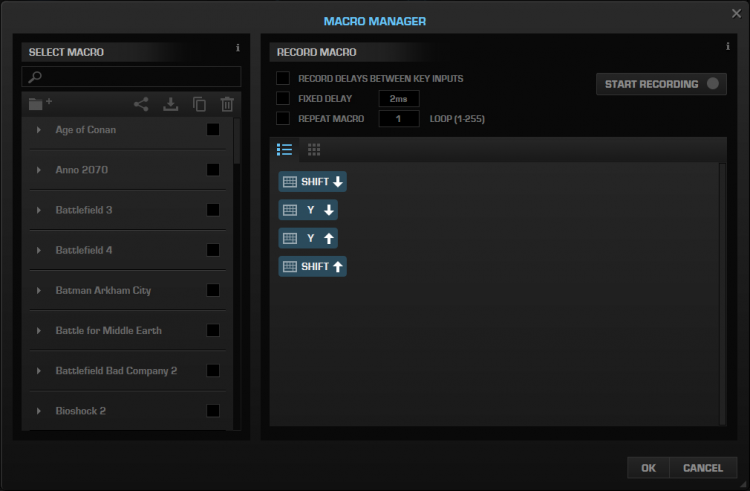Open the Record Macro info icon
The width and height of the screenshot is (750, 491).
[x=728, y=46]
